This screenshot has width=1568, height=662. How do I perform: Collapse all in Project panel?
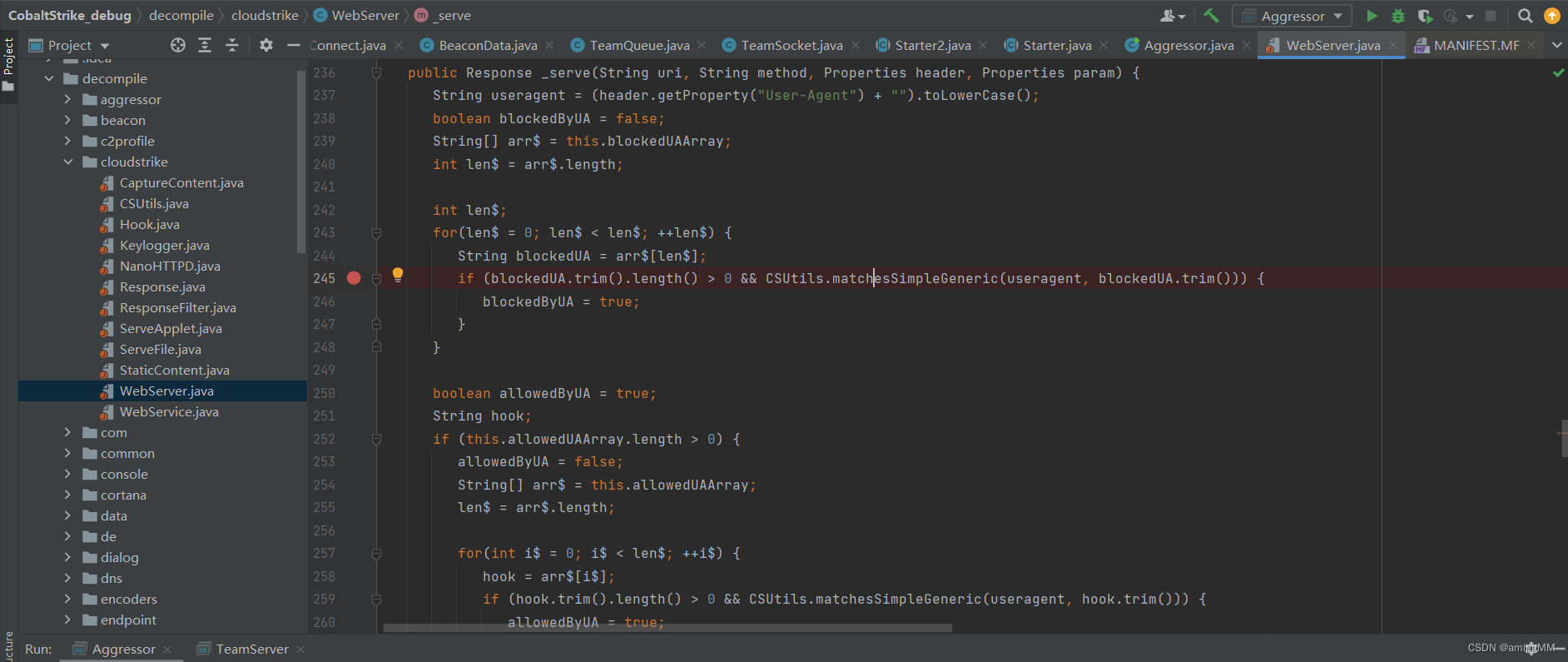232,45
